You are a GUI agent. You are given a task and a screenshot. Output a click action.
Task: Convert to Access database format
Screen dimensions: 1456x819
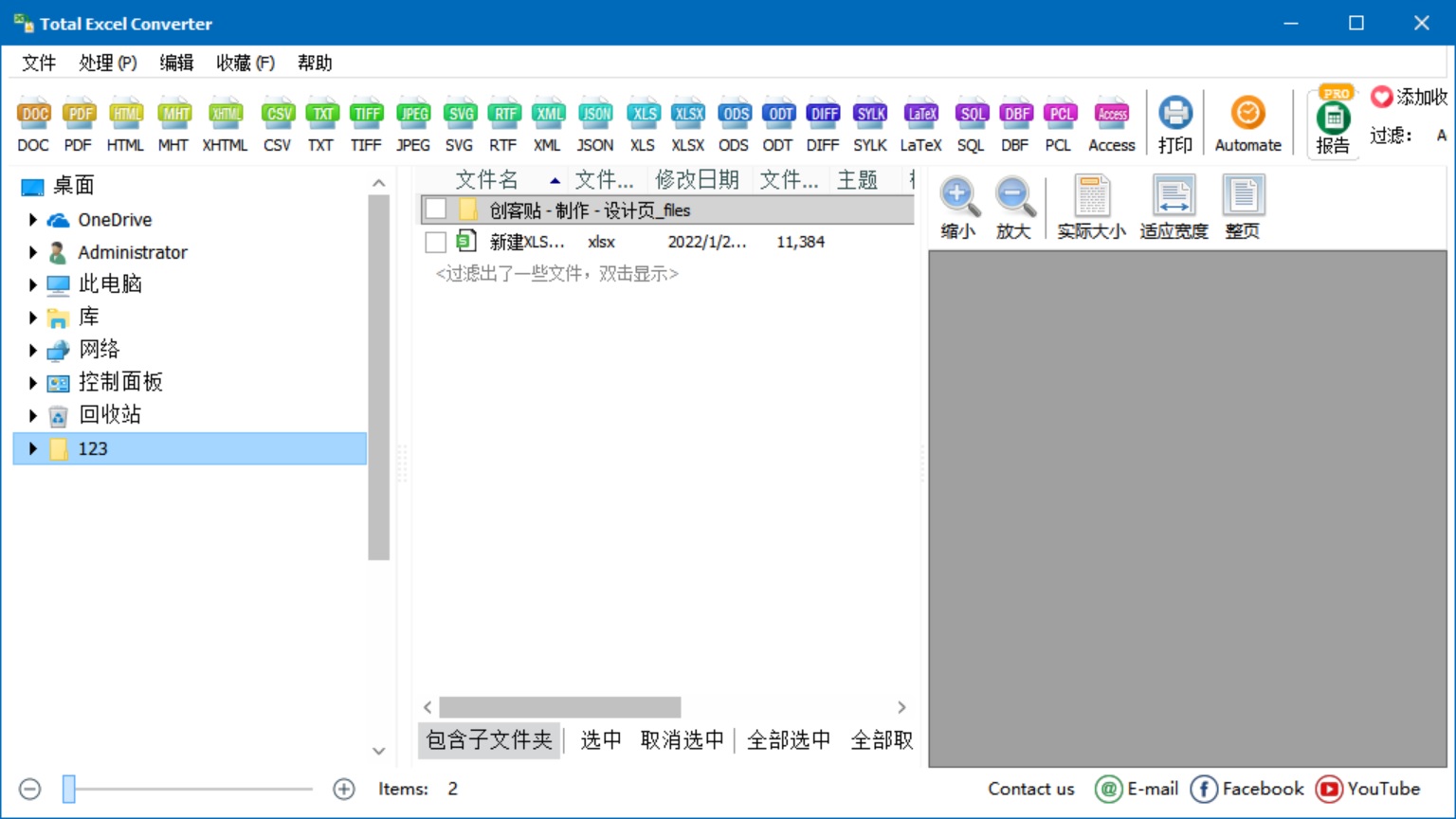[1112, 124]
